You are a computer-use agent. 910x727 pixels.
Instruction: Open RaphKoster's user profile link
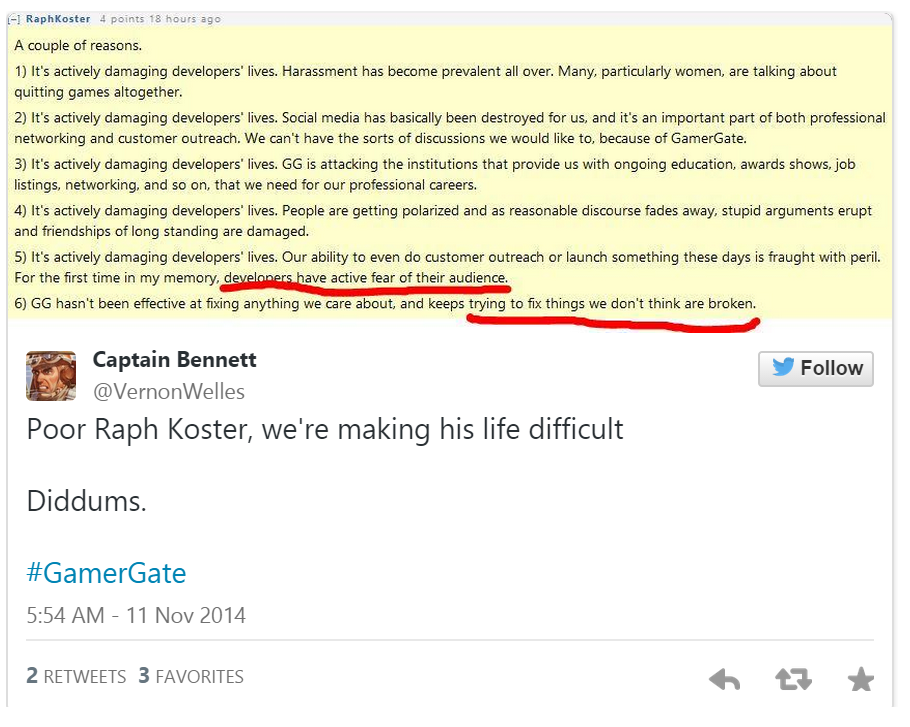click(x=58, y=19)
